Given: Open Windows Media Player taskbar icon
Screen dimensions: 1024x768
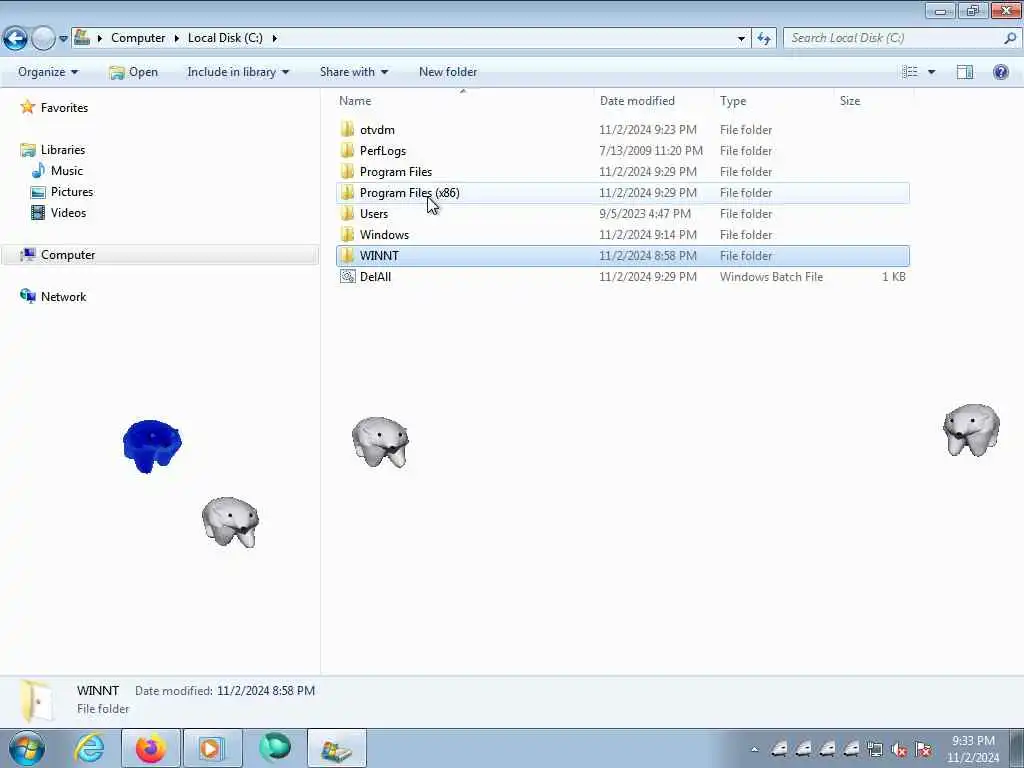Looking at the screenshot, I should click(x=212, y=748).
